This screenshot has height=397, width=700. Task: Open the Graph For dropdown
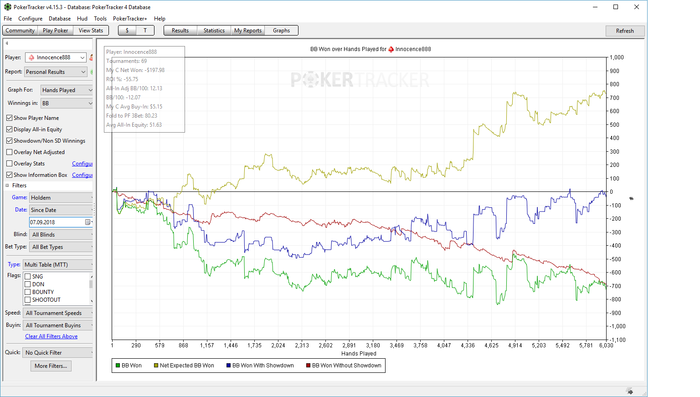[x=67, y=90]
